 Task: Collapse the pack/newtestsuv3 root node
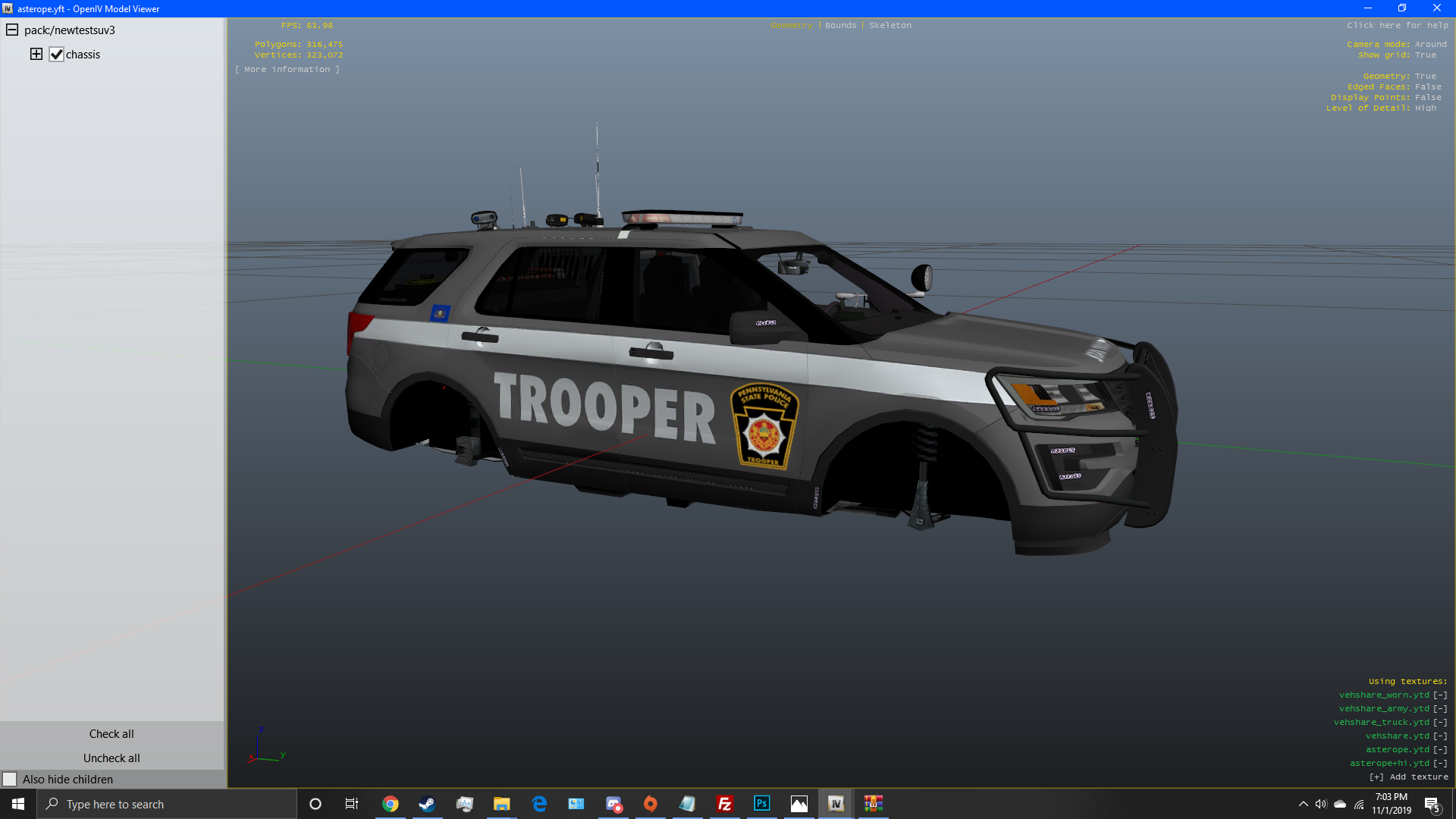(x=12, y=30)
